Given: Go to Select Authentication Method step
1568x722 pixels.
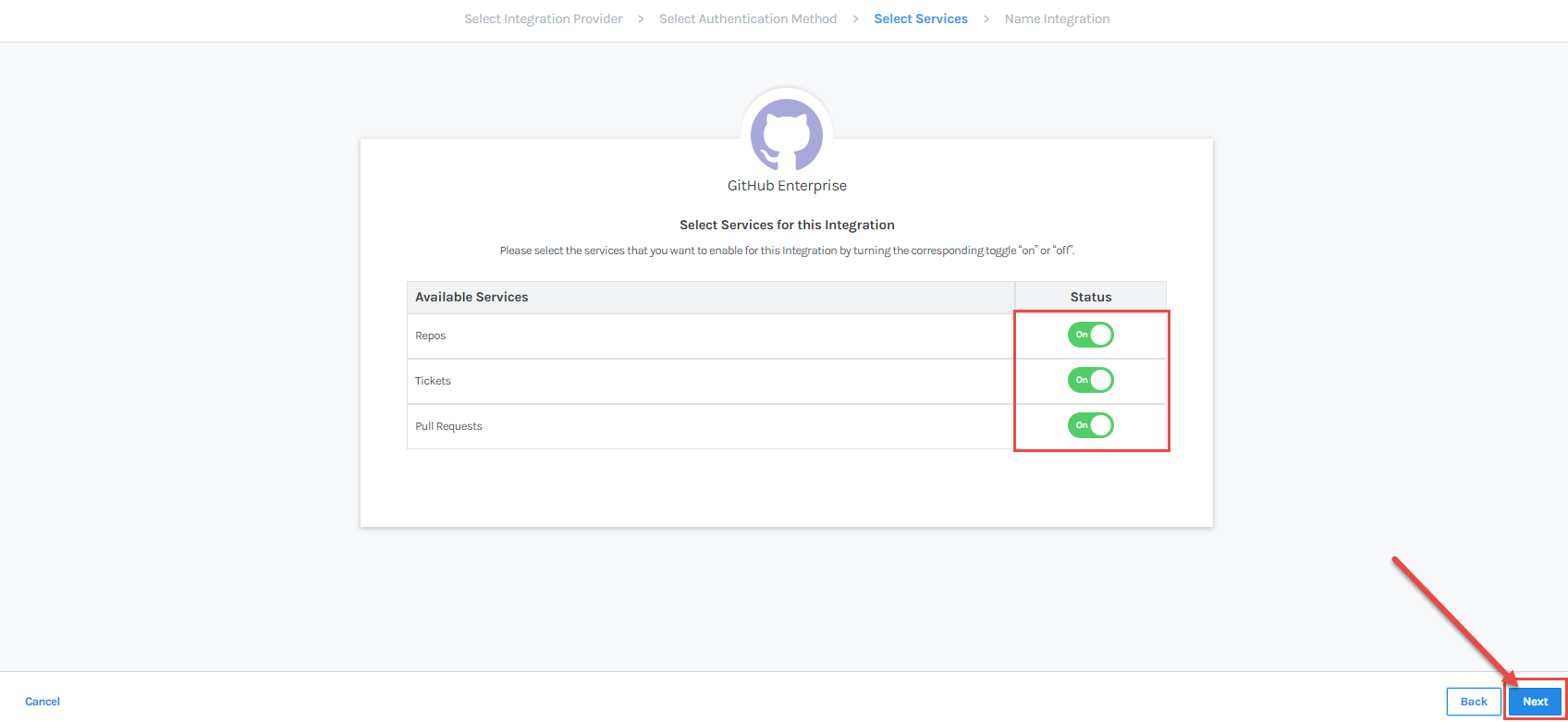Looking at the screenshot, I should point(748,18).
